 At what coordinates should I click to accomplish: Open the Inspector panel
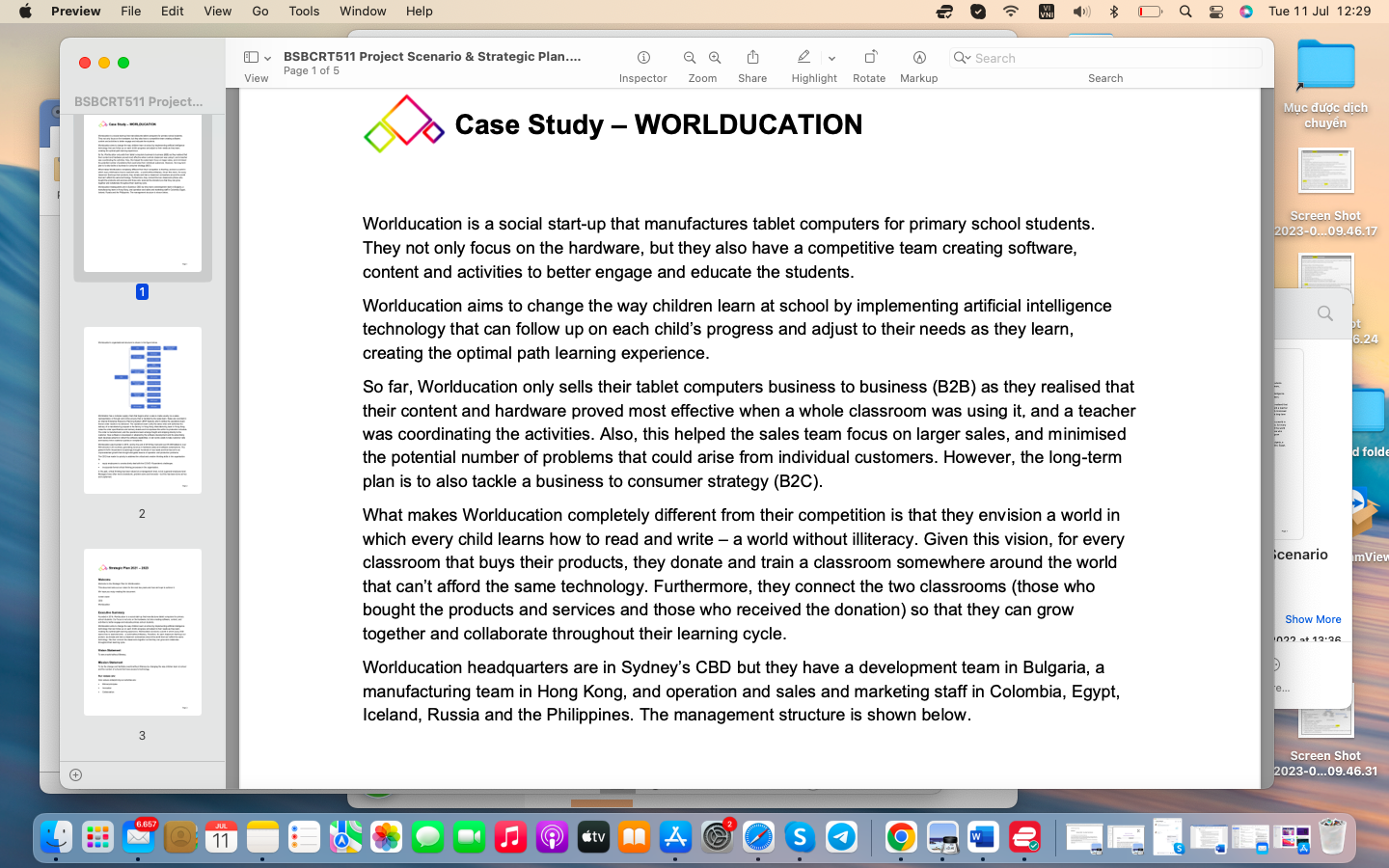click(643, 58)
